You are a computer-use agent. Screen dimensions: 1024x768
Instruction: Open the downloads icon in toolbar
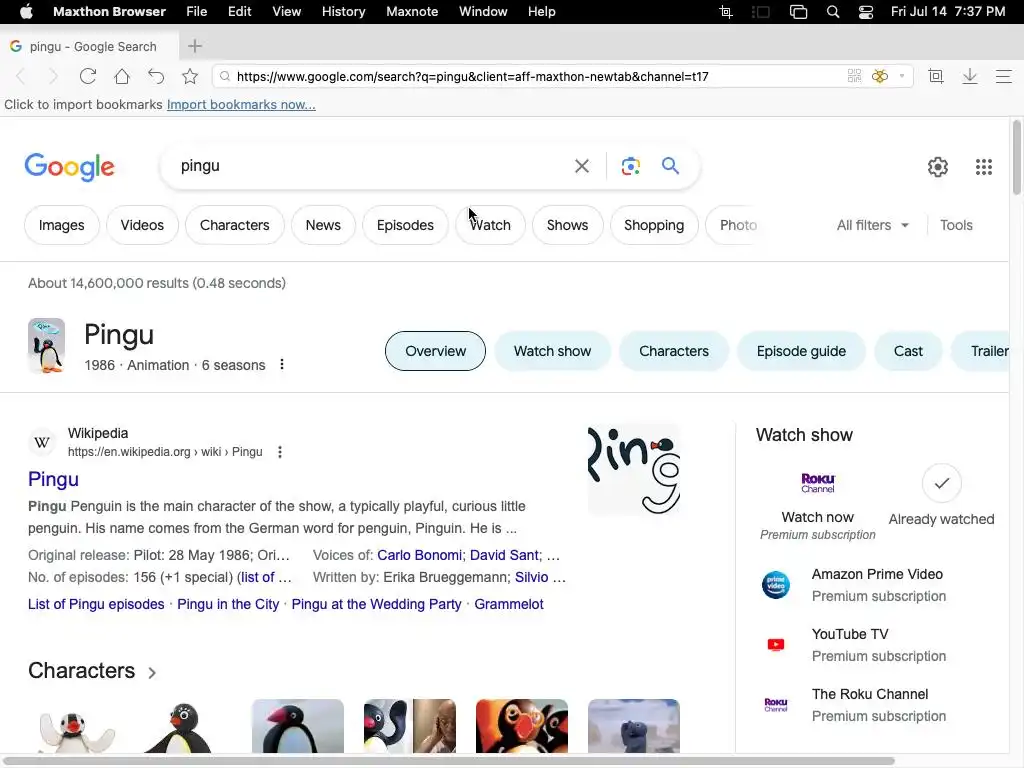970,76
